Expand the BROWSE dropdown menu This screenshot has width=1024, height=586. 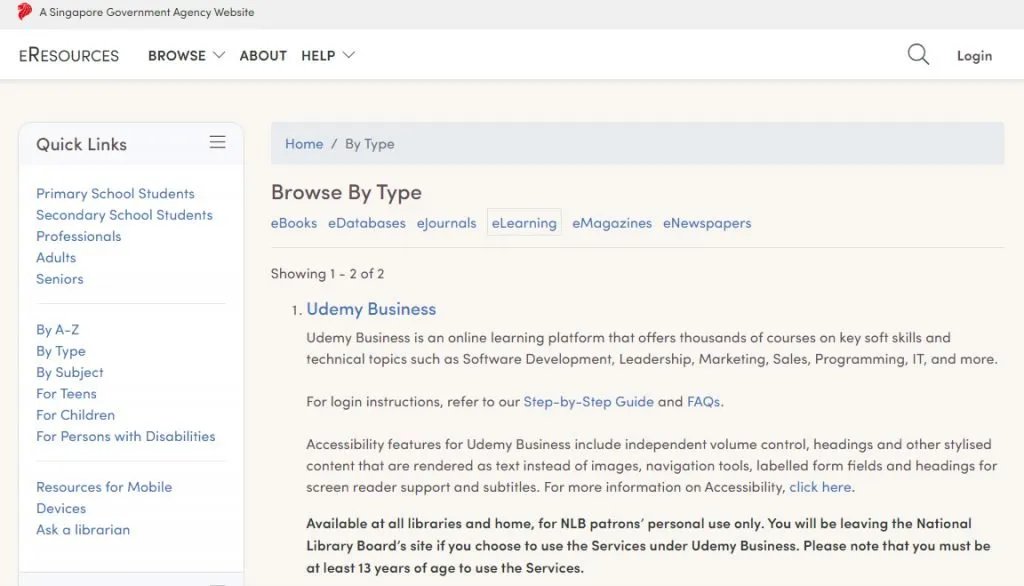[x=186, y=56]
